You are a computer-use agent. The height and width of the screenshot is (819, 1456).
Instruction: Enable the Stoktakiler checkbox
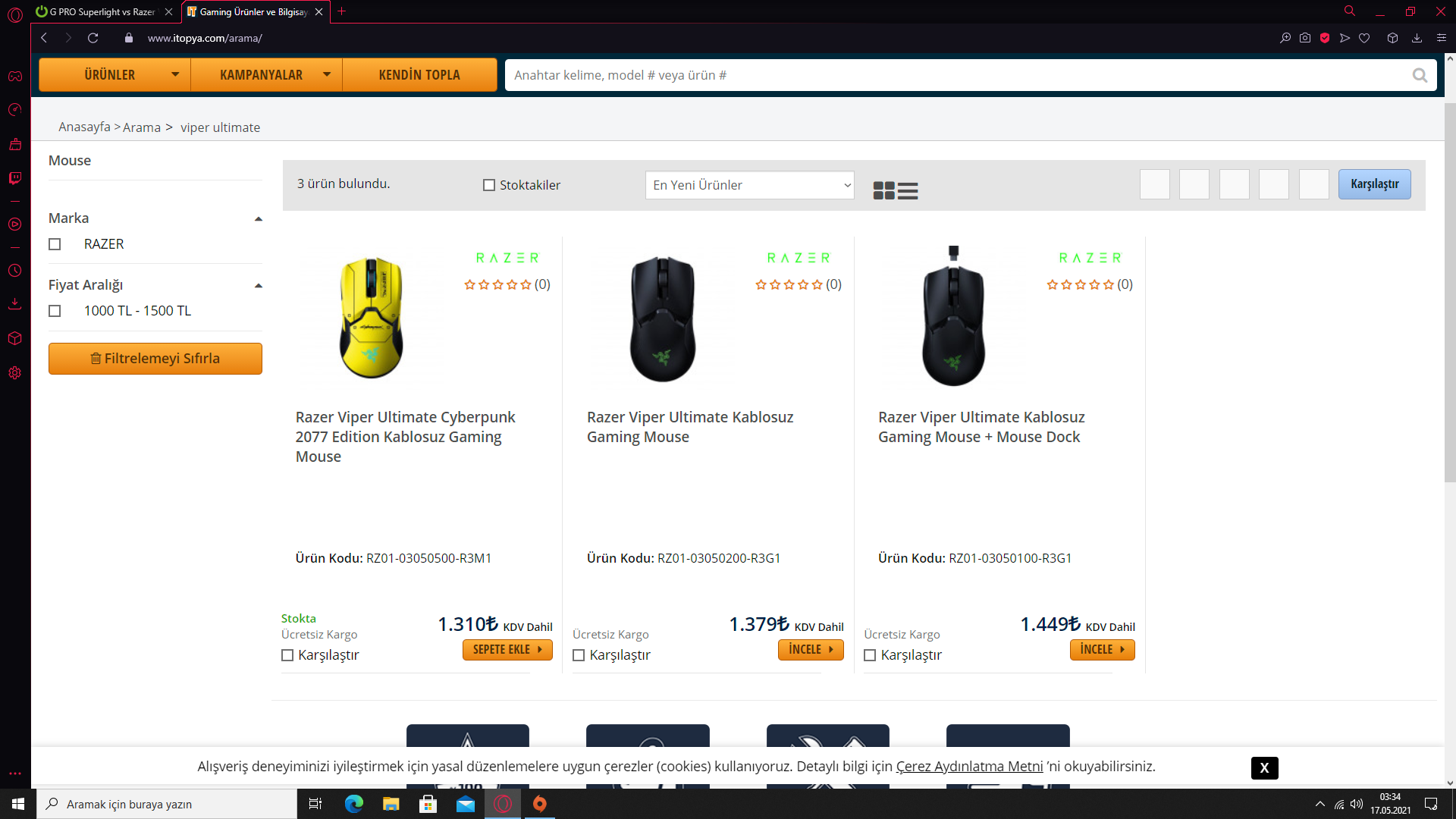point(489,185)
